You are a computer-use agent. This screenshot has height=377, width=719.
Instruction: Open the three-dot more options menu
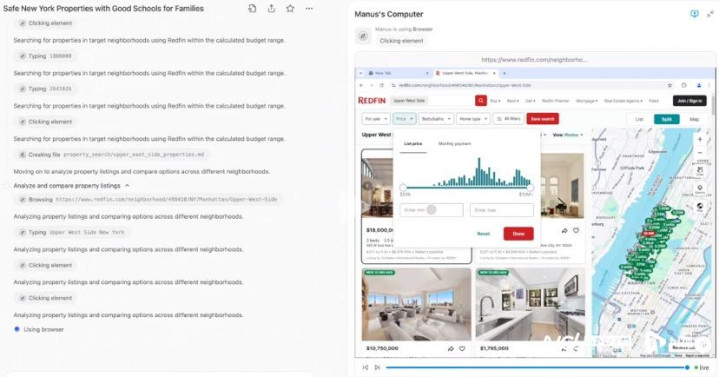(310, 8)
